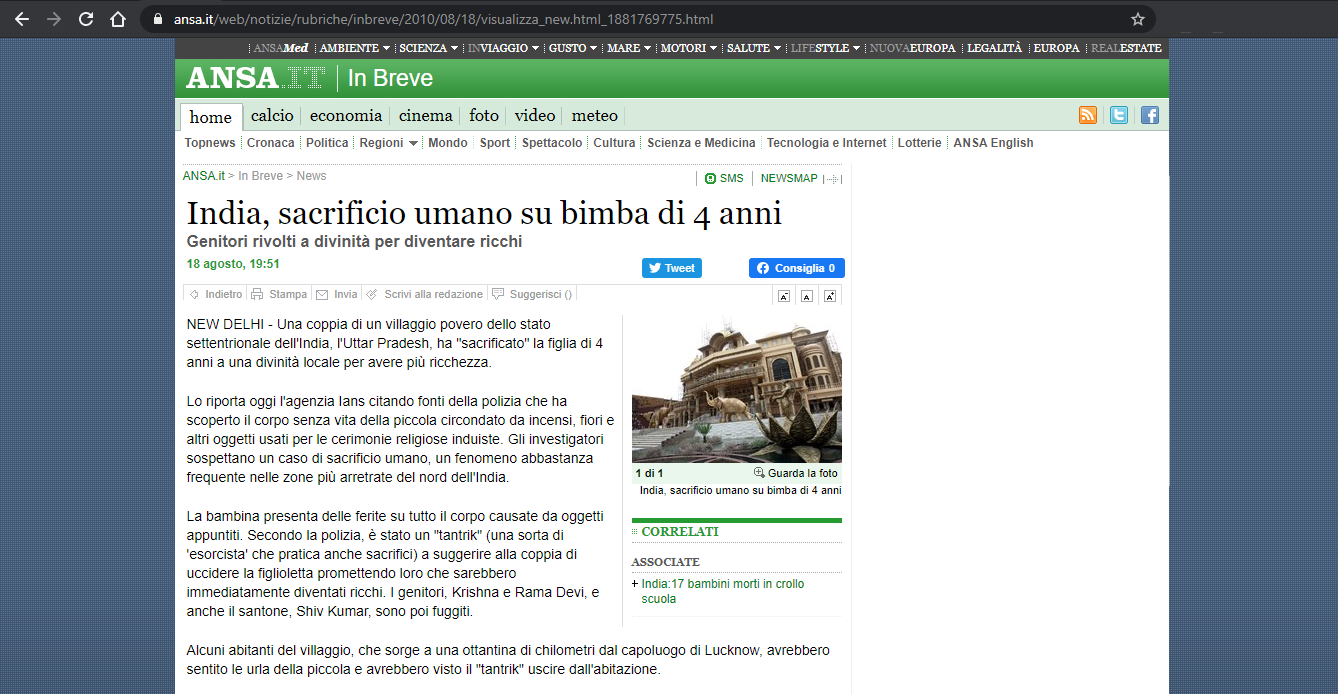The image size is (1338, 694).
Task: Increase article text size
Action: click(830, 296)
